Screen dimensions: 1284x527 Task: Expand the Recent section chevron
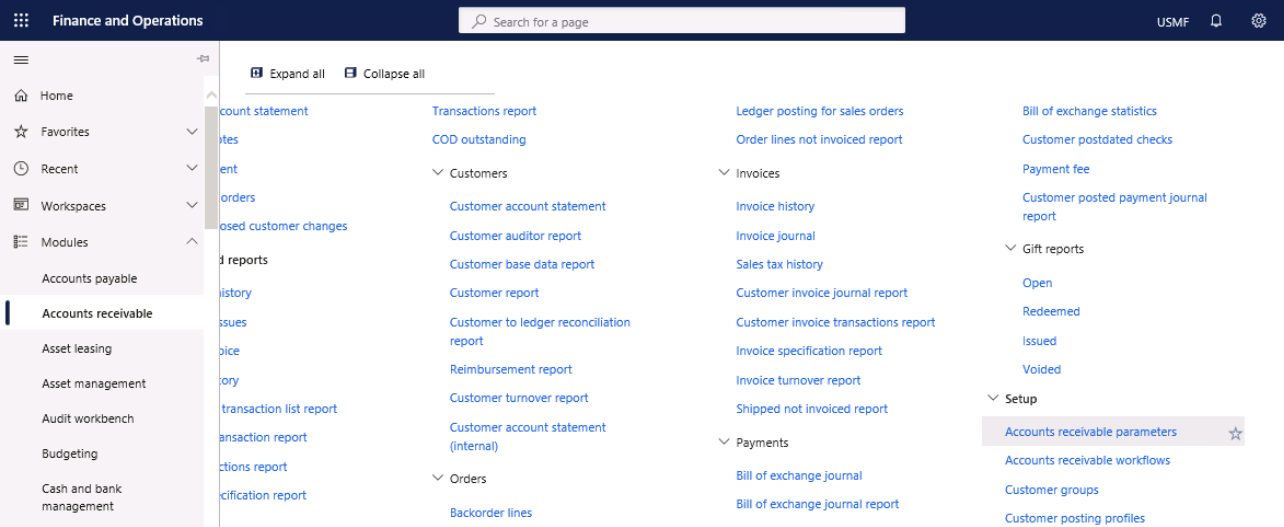click(x=192, y=168)
